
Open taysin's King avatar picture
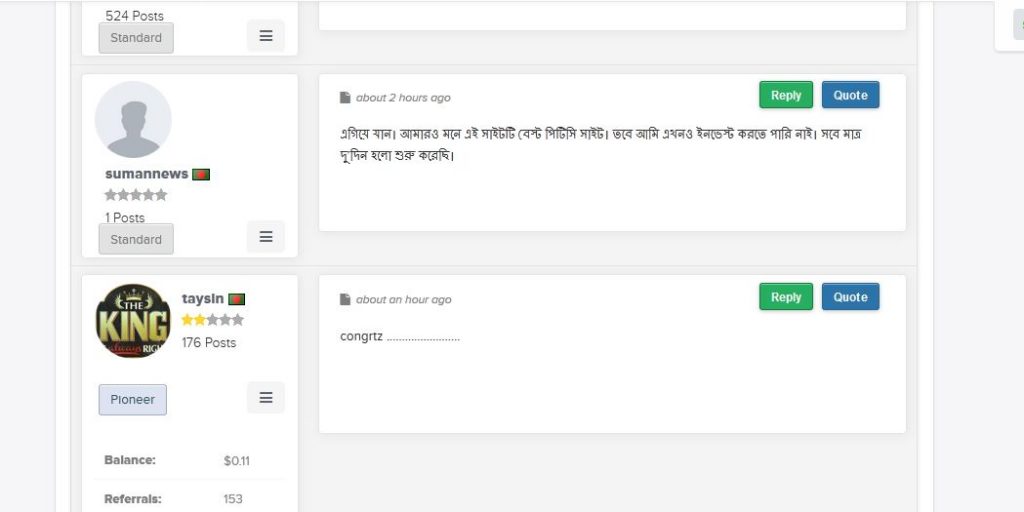[x=133, y=321]
